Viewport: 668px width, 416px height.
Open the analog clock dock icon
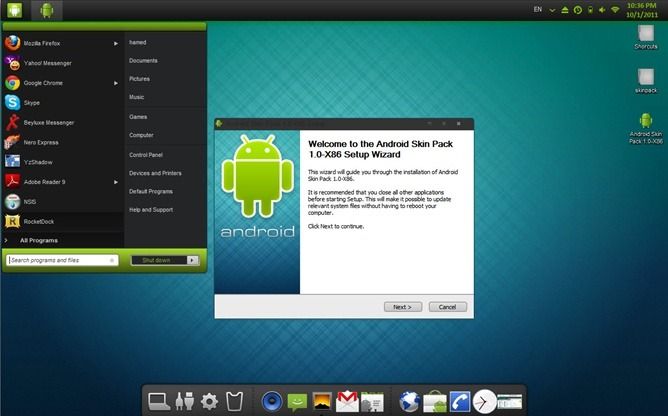484,402
